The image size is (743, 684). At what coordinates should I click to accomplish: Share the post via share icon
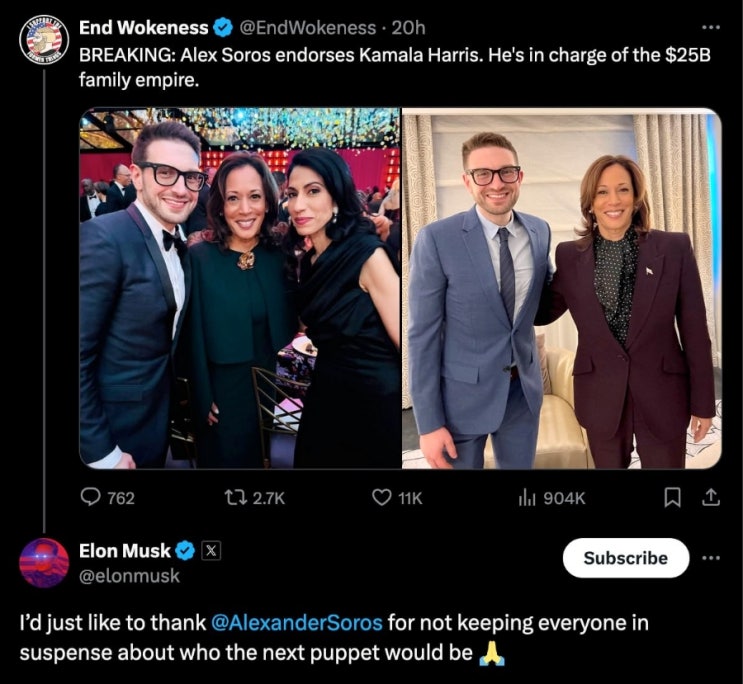712,497
